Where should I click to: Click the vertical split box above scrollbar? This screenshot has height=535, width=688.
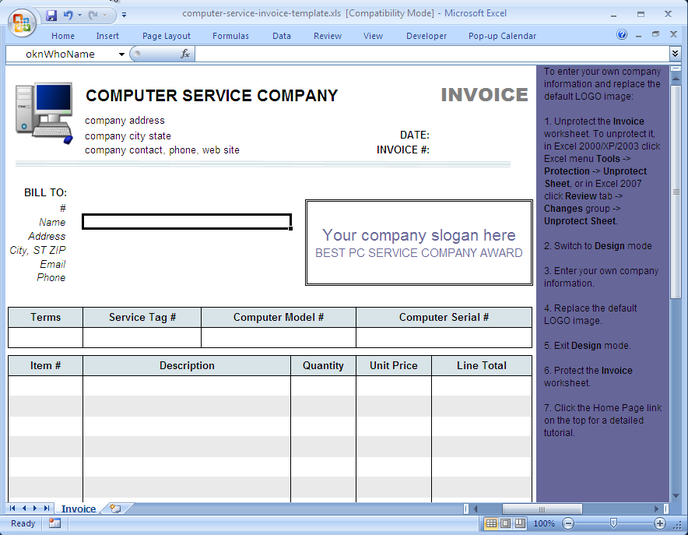pos(676,68)
